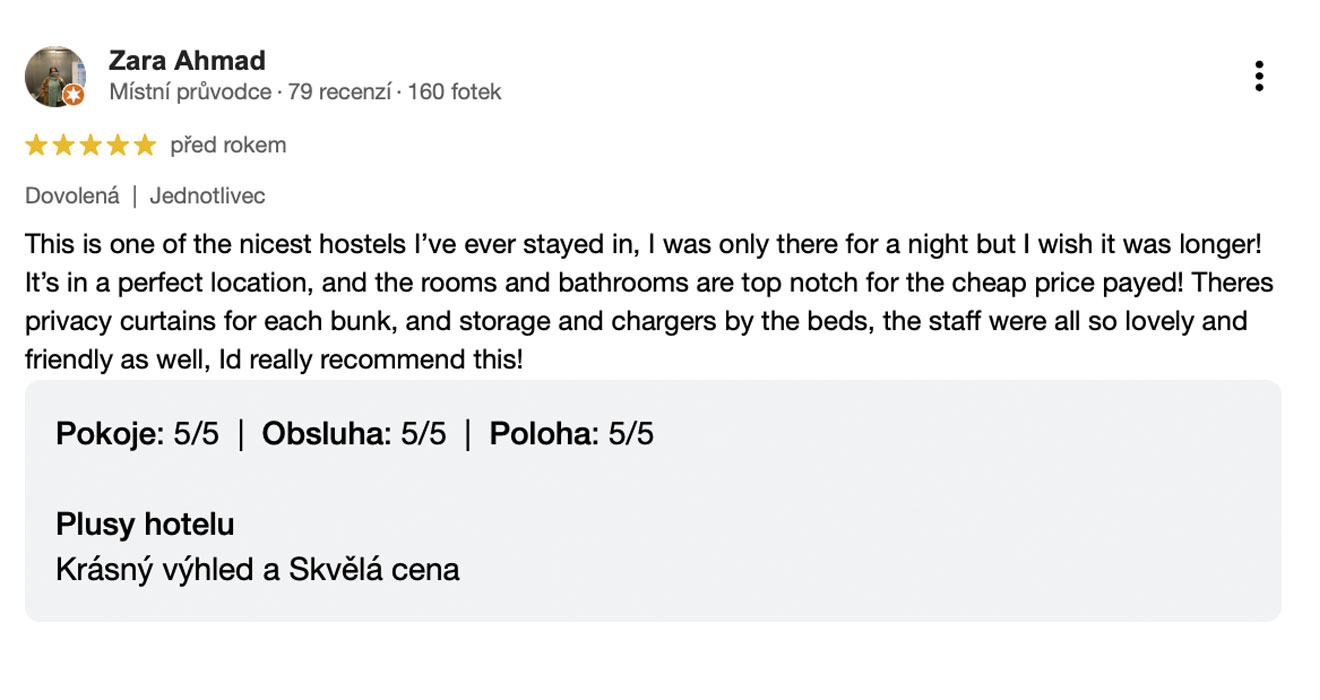Click the Pokoje 5/5 rating
Viewport: 1320px width, 700px height.
click(137, 434)
